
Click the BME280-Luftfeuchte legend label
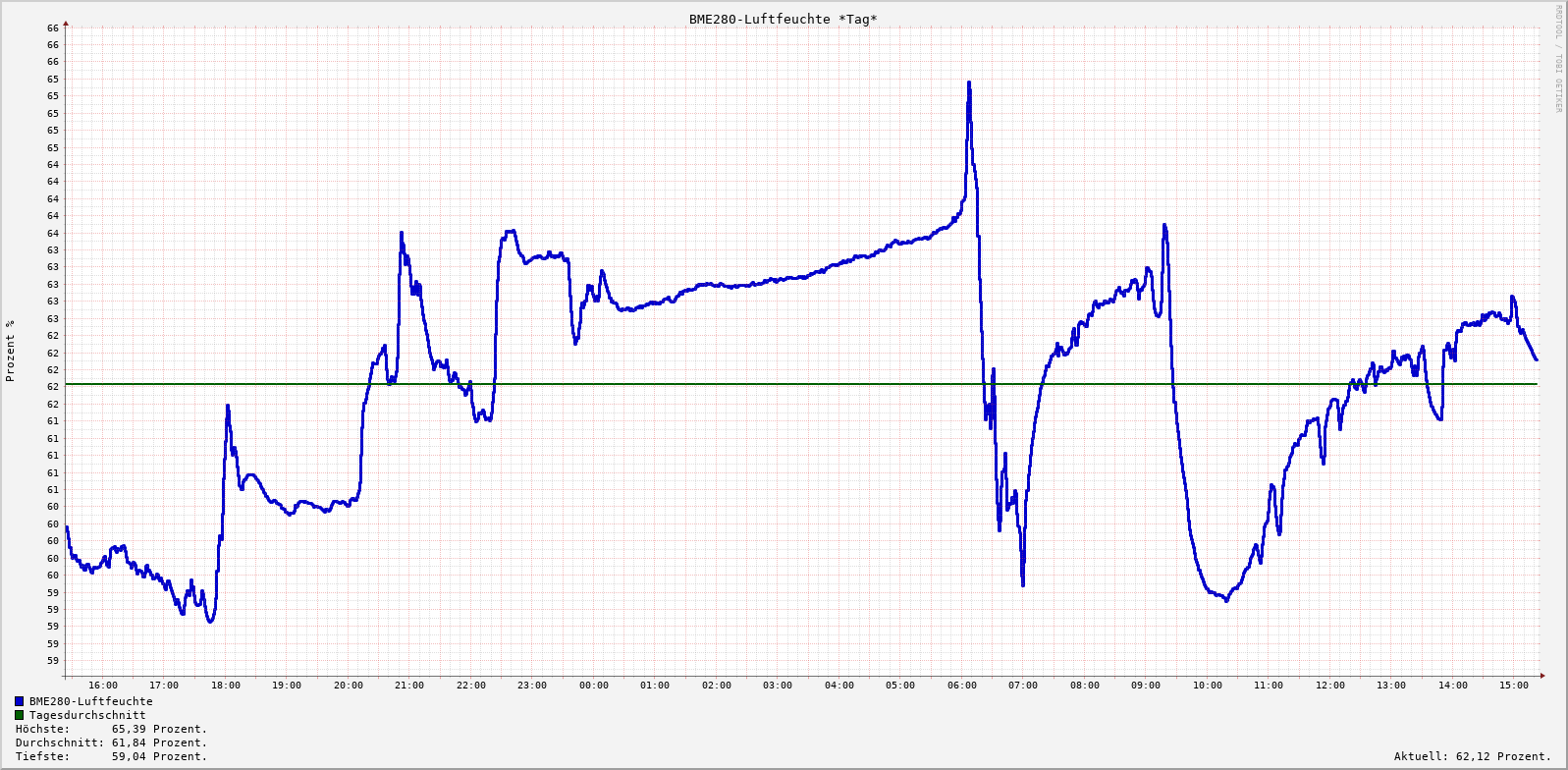pos(90,701)
